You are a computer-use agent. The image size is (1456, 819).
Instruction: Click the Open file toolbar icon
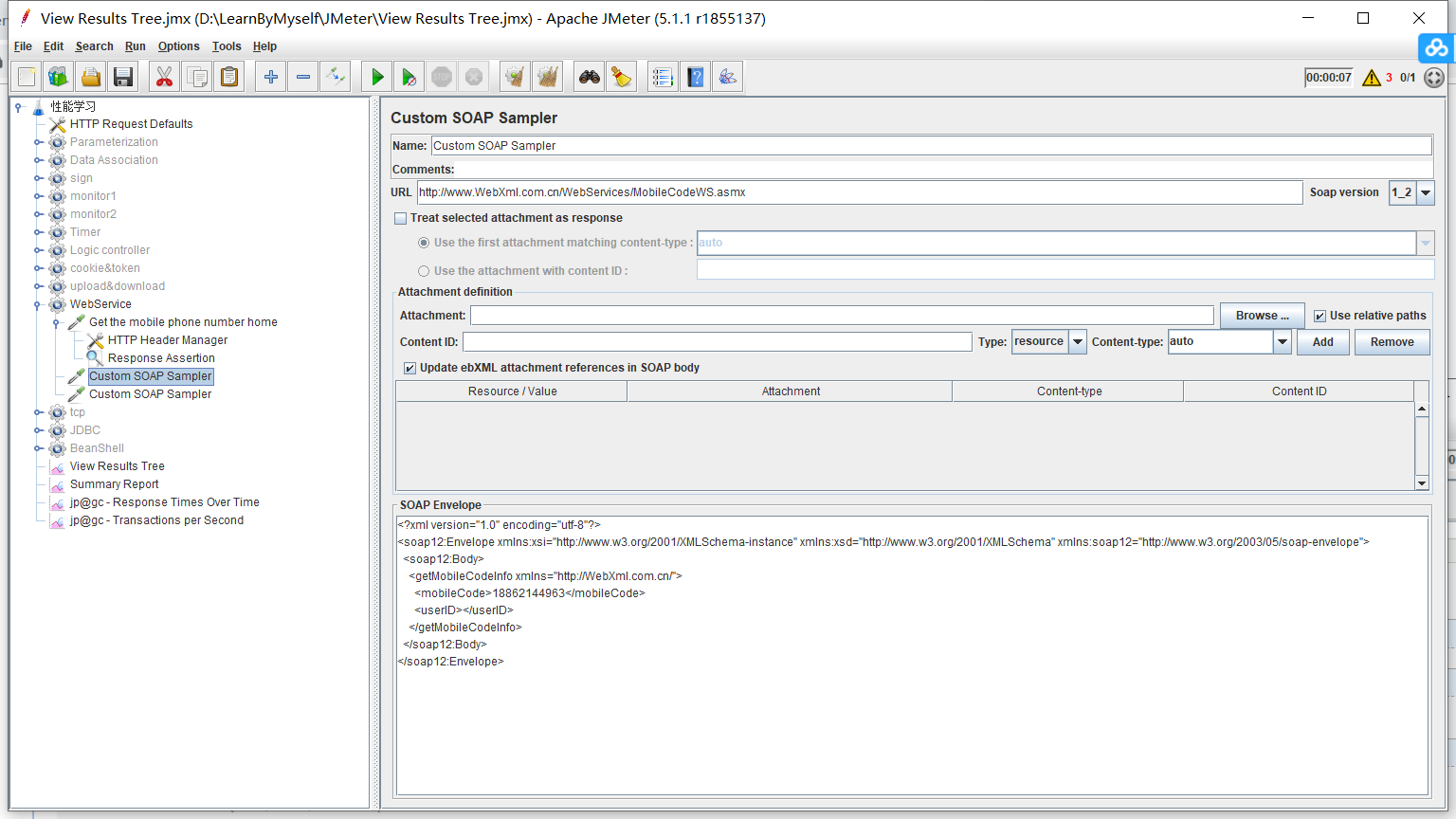[91, 77]
